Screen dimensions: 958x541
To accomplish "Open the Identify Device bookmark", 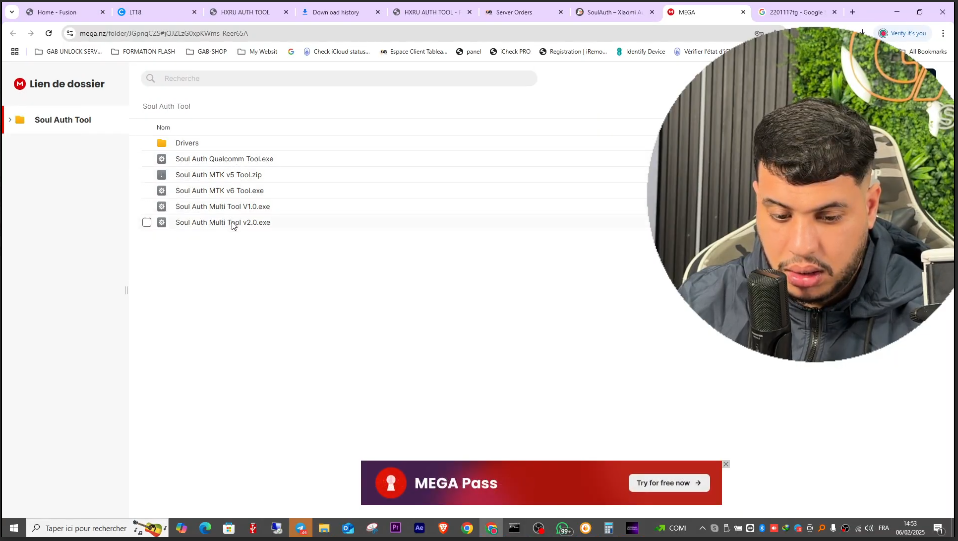I will pos(641,52).
